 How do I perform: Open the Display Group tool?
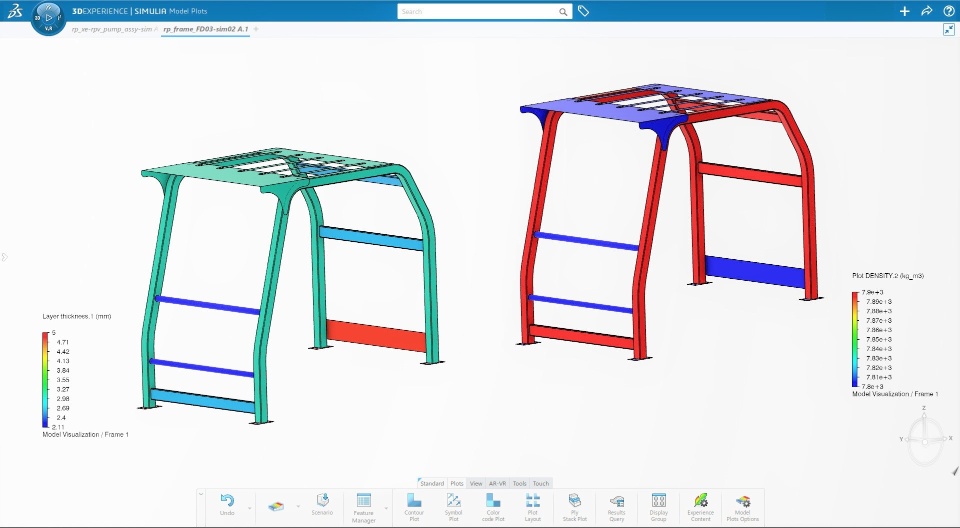coord(658,508)
